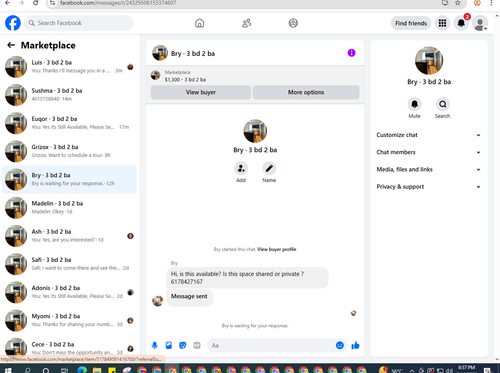
Task: Choose a sticker icon
Action: [x=183, y=345]
